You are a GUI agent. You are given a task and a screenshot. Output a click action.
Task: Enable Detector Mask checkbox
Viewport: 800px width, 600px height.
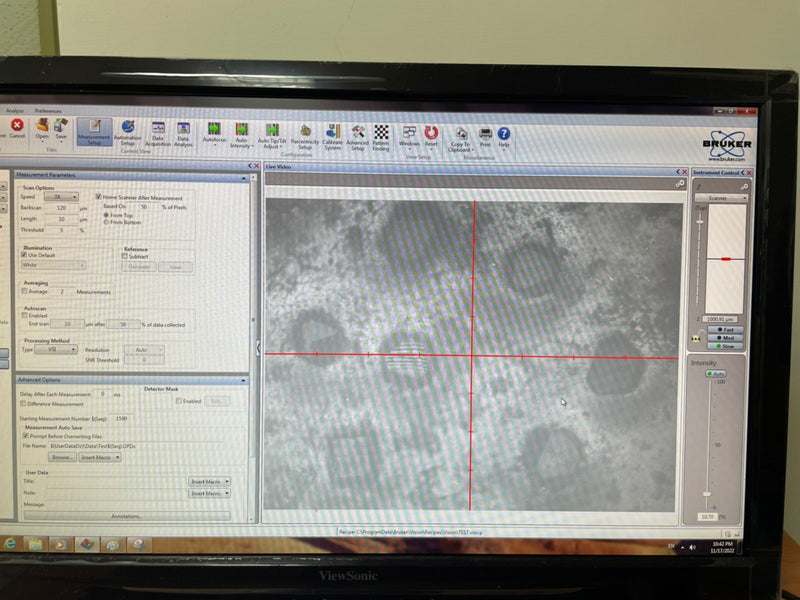178,401
